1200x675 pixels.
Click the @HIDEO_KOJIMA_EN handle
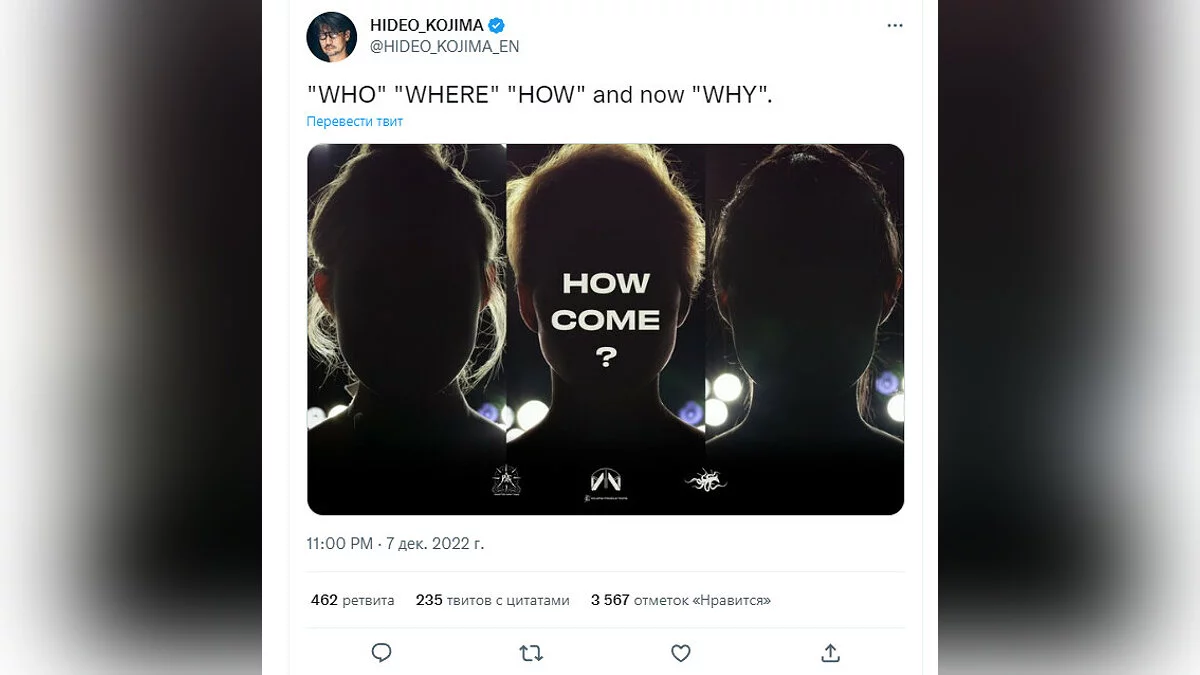(444, 46)
